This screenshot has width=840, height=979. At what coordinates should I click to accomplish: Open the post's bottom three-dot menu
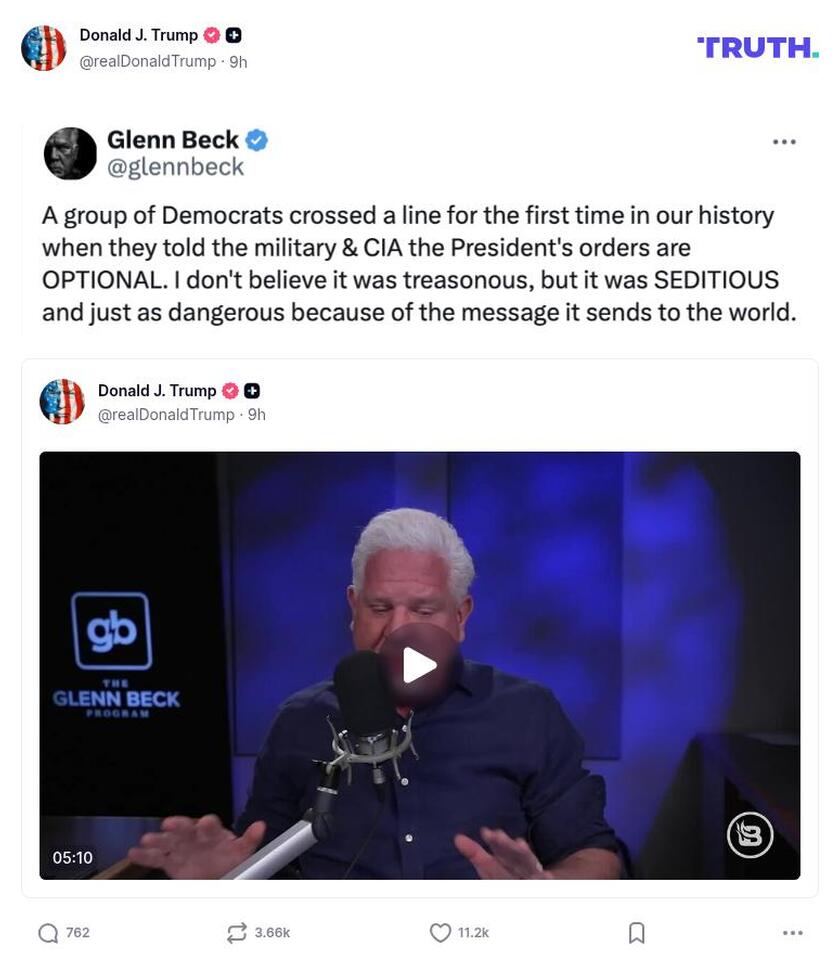[x=793, y=933]
